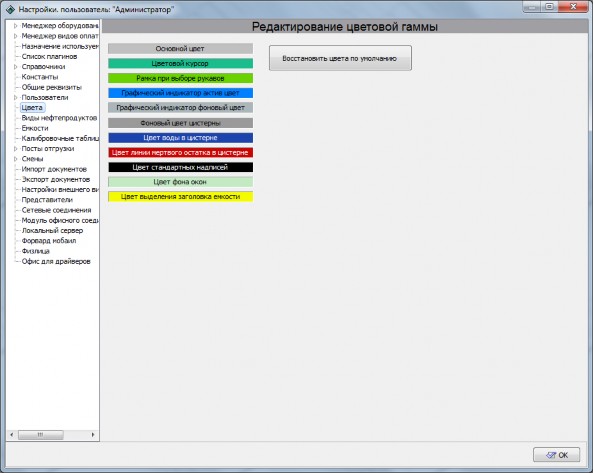Pick the Основной цвет color swatch
This screenshot has height=473, width=593.
click(x=180, y=48)
